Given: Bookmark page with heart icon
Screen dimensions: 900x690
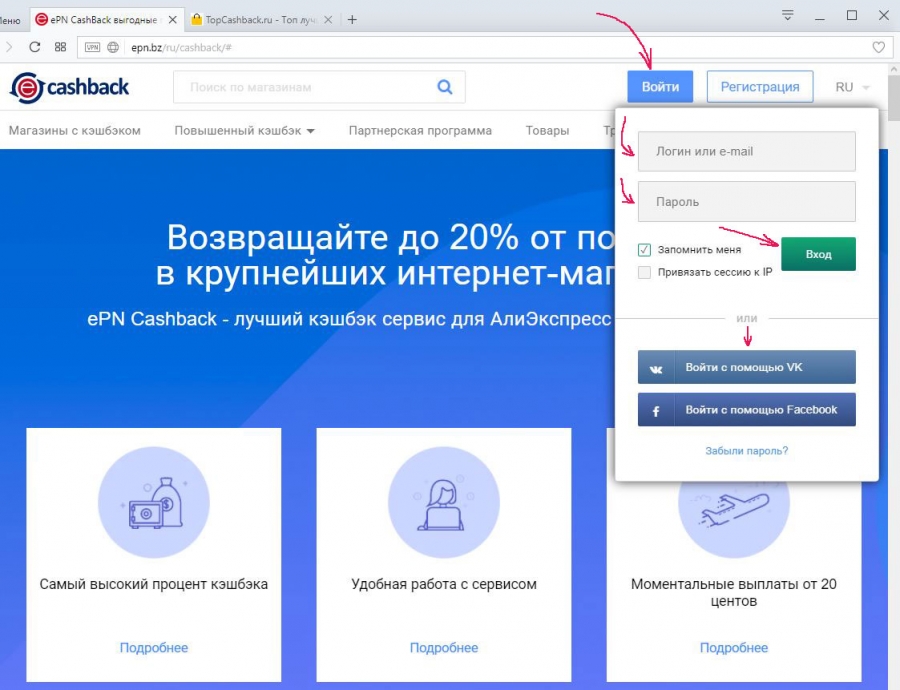Looking at the screenshot, I should [878, 48].
